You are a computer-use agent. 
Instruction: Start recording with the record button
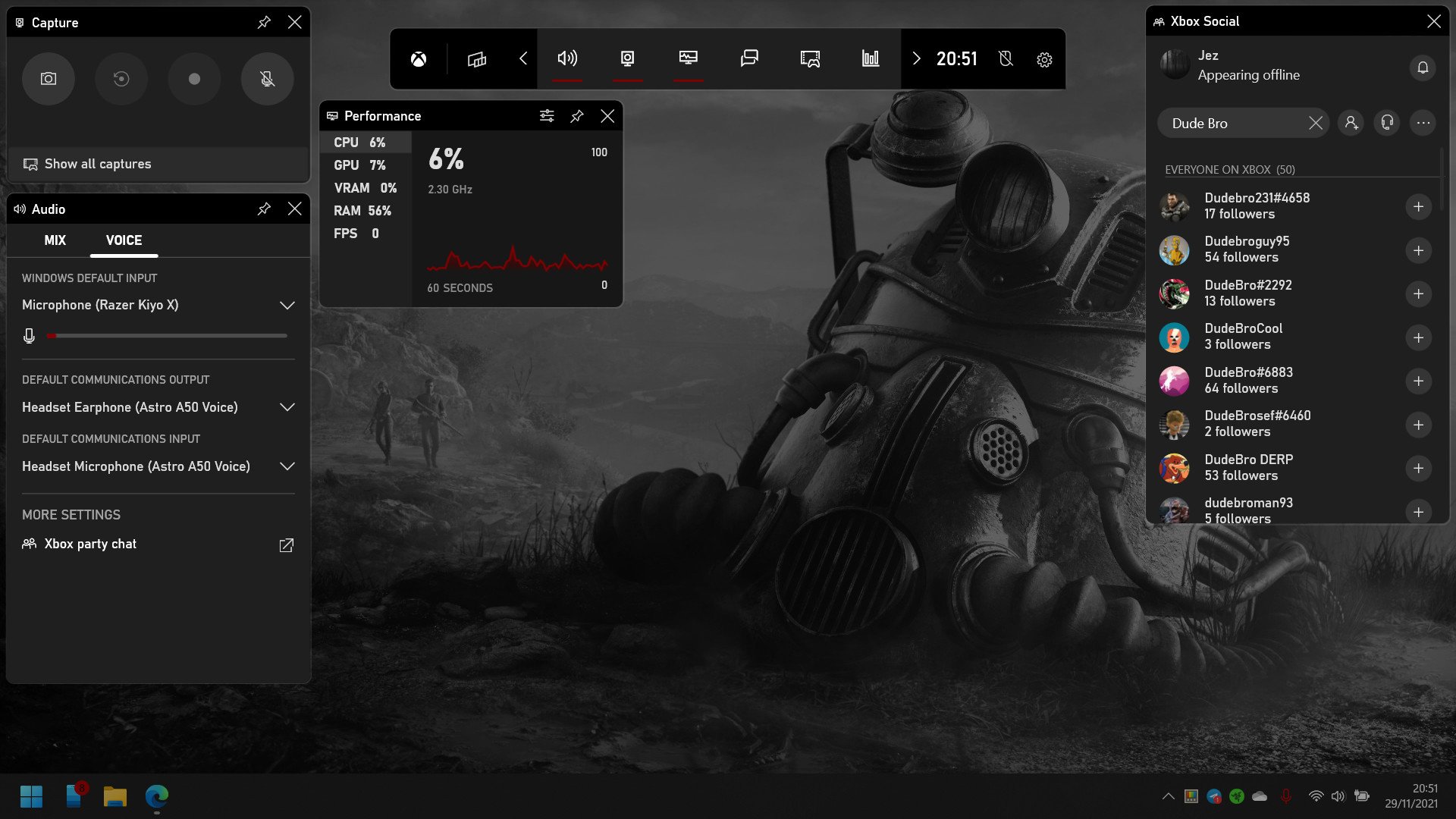click(x=194, y=79)
